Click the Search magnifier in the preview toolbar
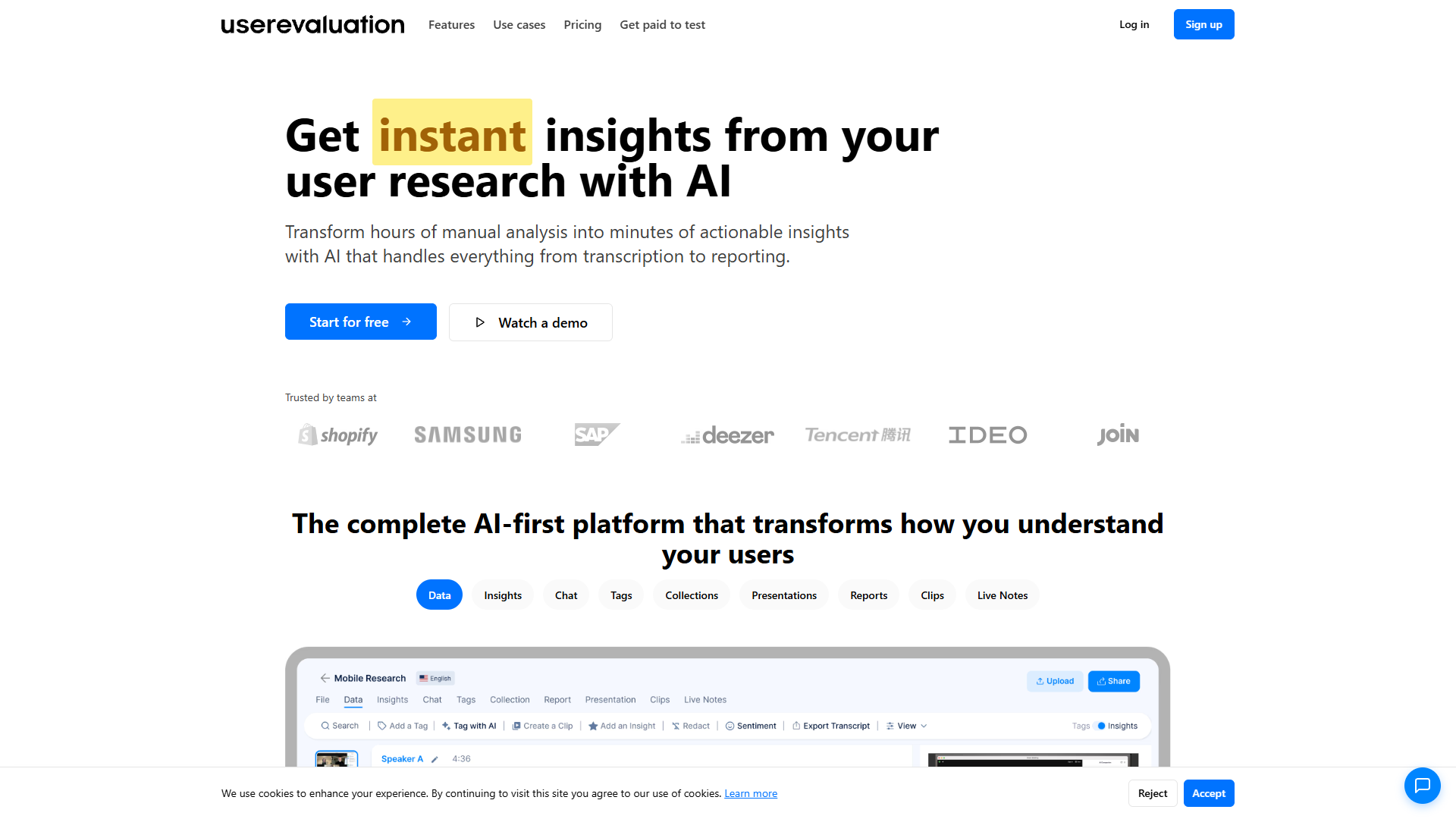 coord(325,726)
